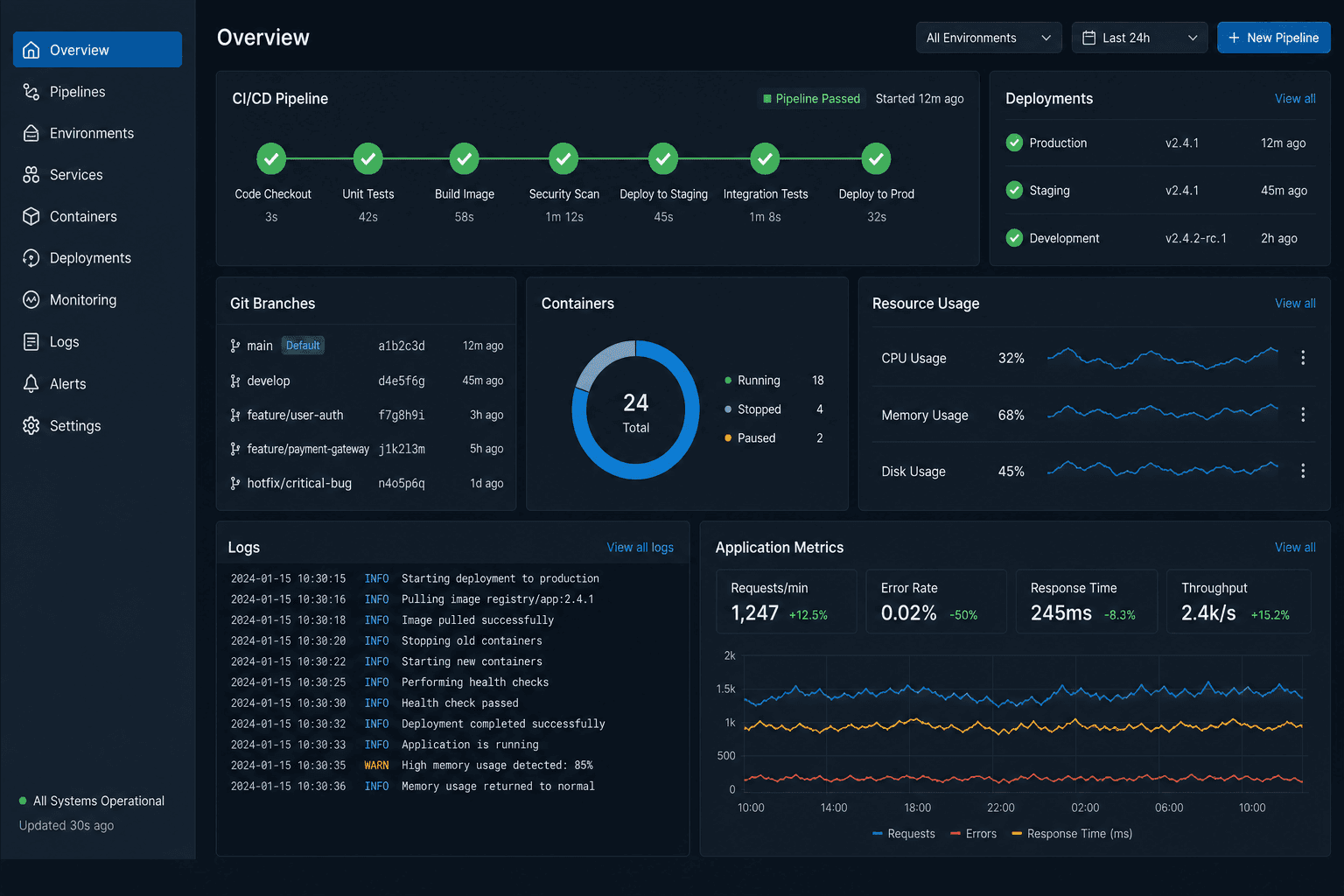Click the Monitoring icon in sidebar

click(x=31, y=300)
